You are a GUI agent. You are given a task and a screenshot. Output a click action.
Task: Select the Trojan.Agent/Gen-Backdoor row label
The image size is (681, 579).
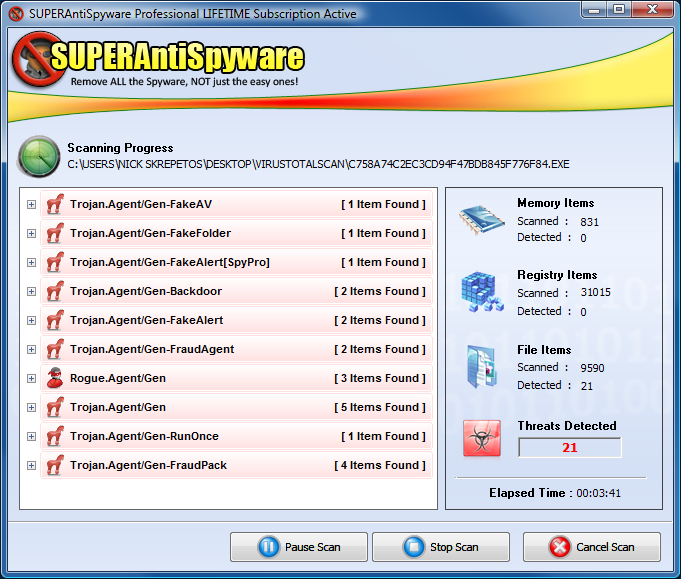pos(146,291)
